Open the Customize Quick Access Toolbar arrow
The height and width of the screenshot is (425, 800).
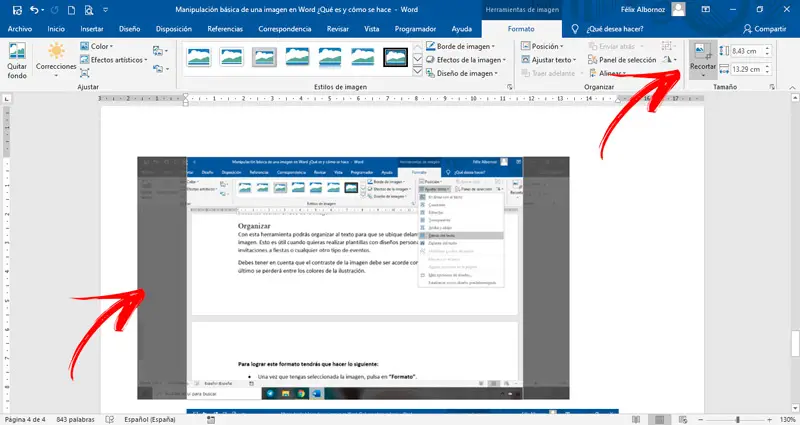[106, 10]
